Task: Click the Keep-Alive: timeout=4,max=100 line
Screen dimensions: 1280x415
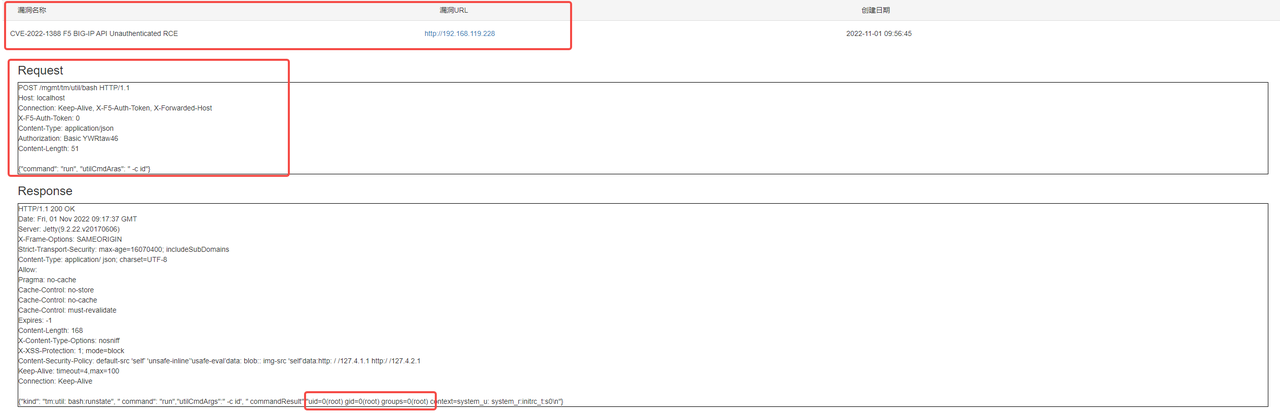Action: [68, 370]
